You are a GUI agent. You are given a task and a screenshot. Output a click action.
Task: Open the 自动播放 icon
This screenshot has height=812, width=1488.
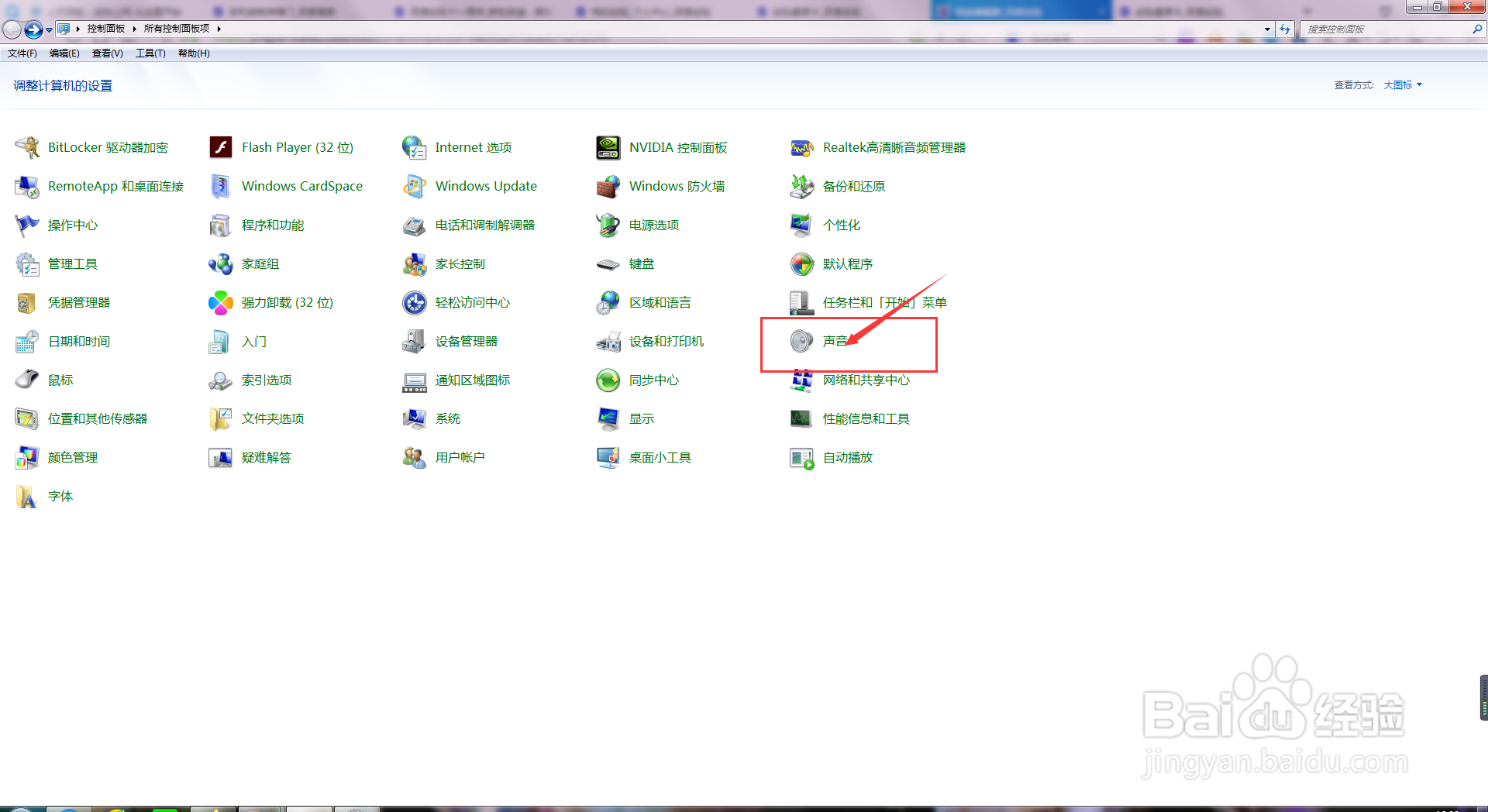point(802,457)
